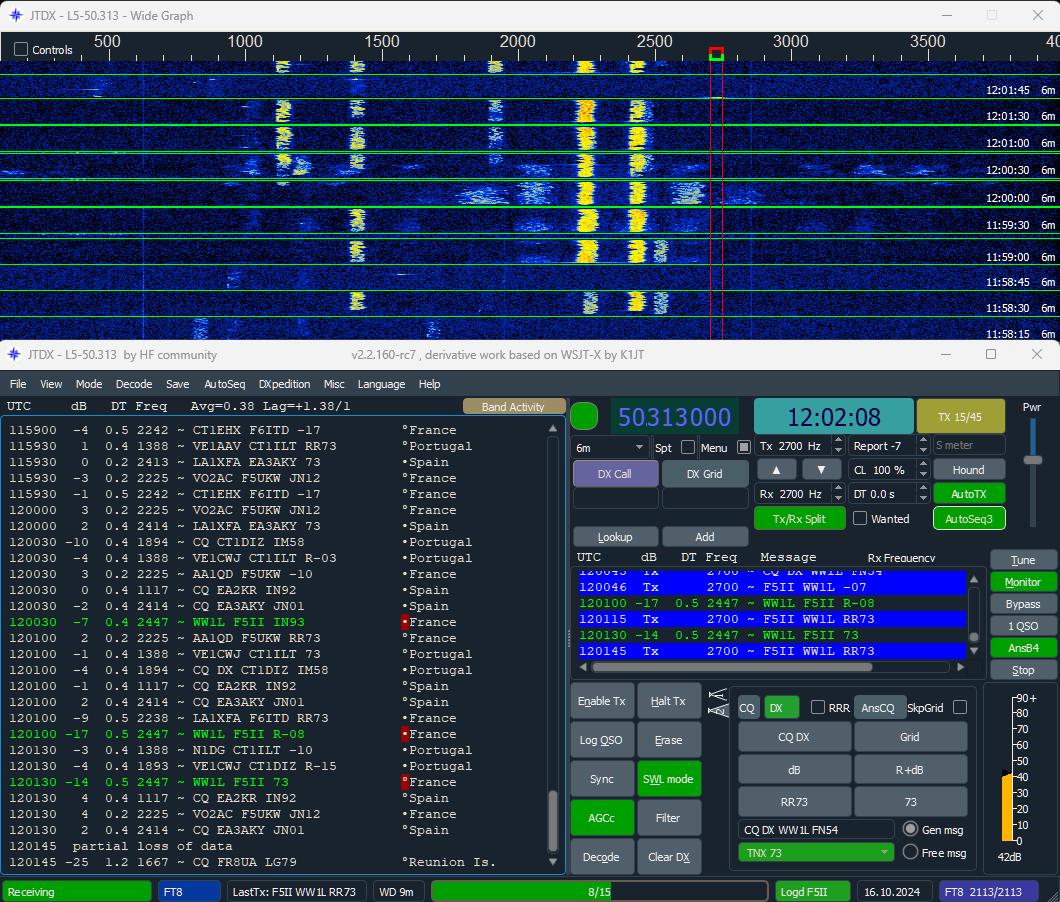Click Band Activity list scroll-up arrow
1060x902 pixels.
[553, 428]
